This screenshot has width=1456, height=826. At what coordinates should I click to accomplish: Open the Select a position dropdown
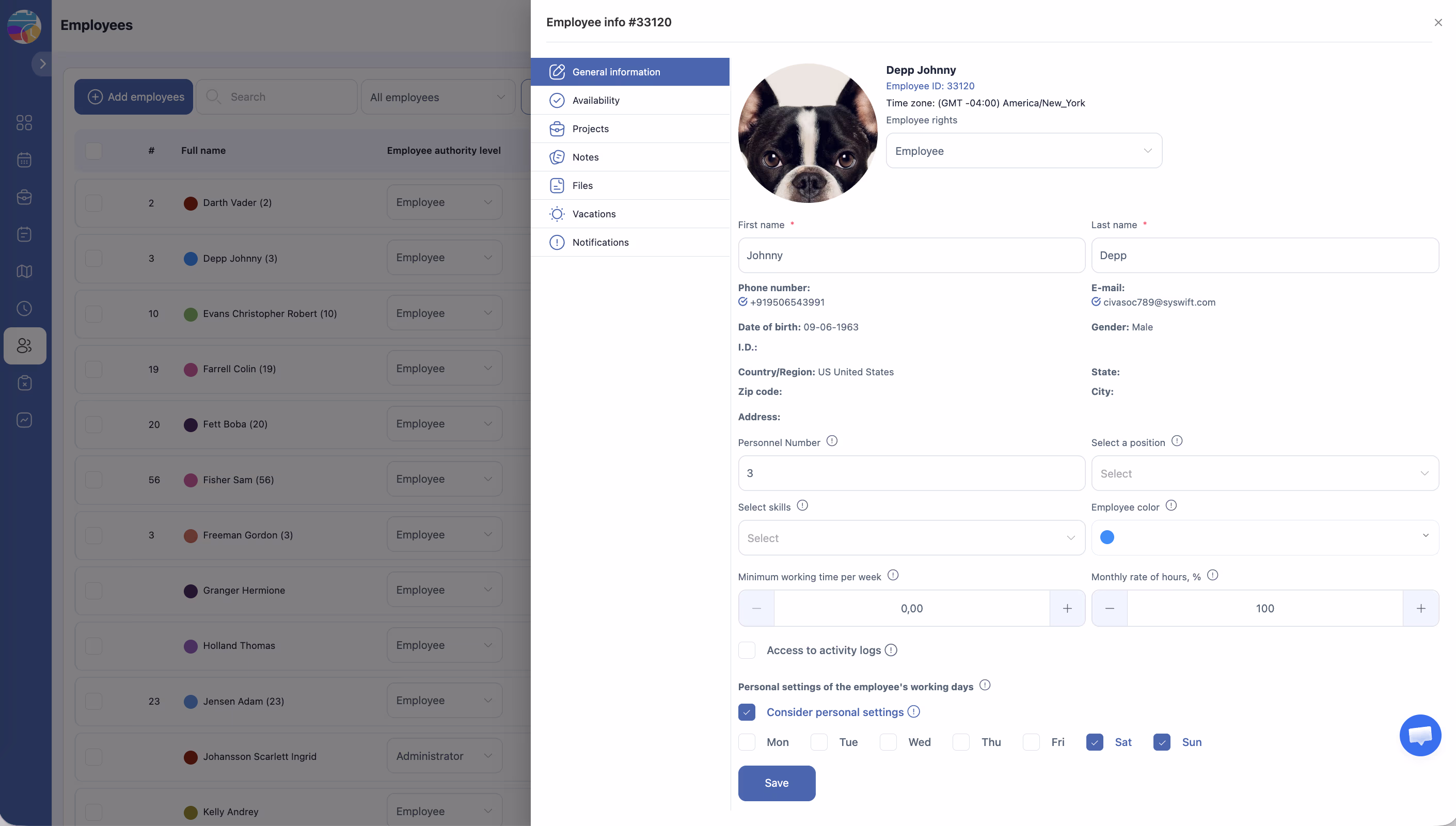[1264, 473]
